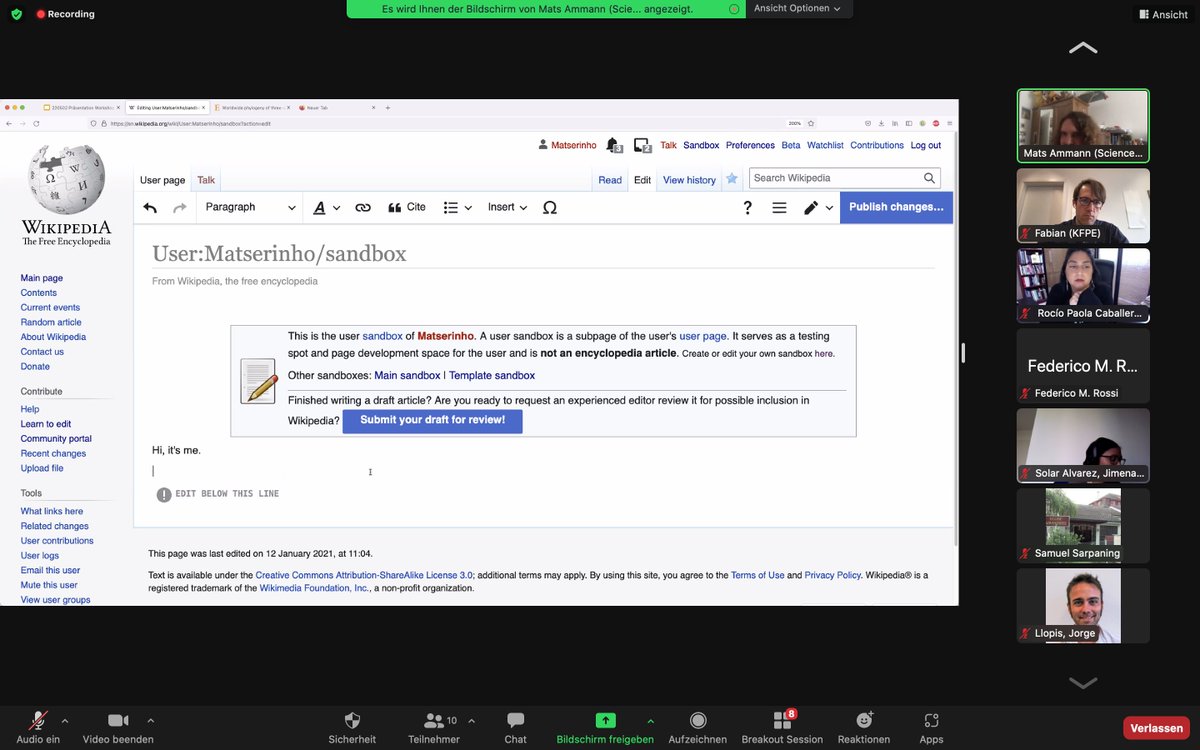The width and height of the screenshot is (1200, 750).
Task: Open the notifications bell alerts
Action: 613,145
